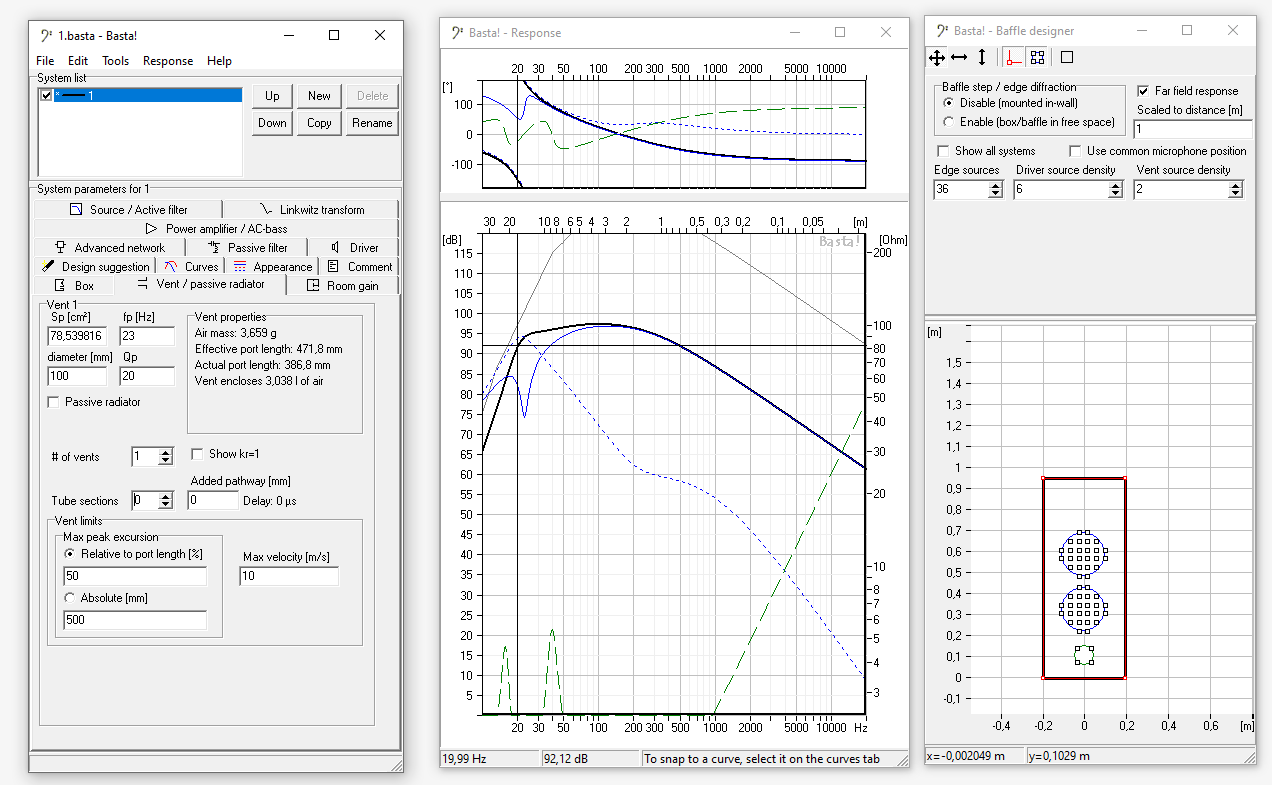Open the Edit menu
Image resolution: width=1272 pixels, height=785 pixels.
coord(78,61)
